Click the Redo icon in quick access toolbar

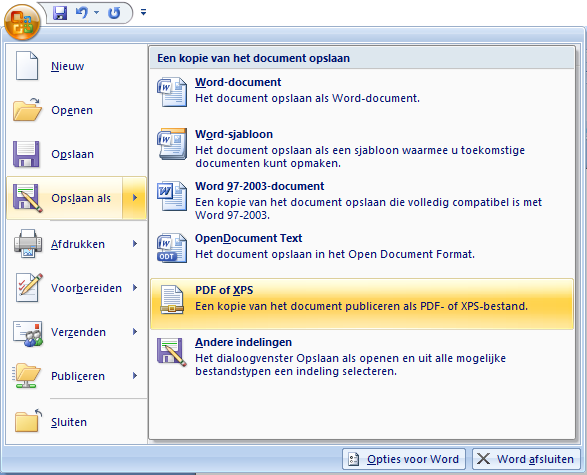click(114, 13)
